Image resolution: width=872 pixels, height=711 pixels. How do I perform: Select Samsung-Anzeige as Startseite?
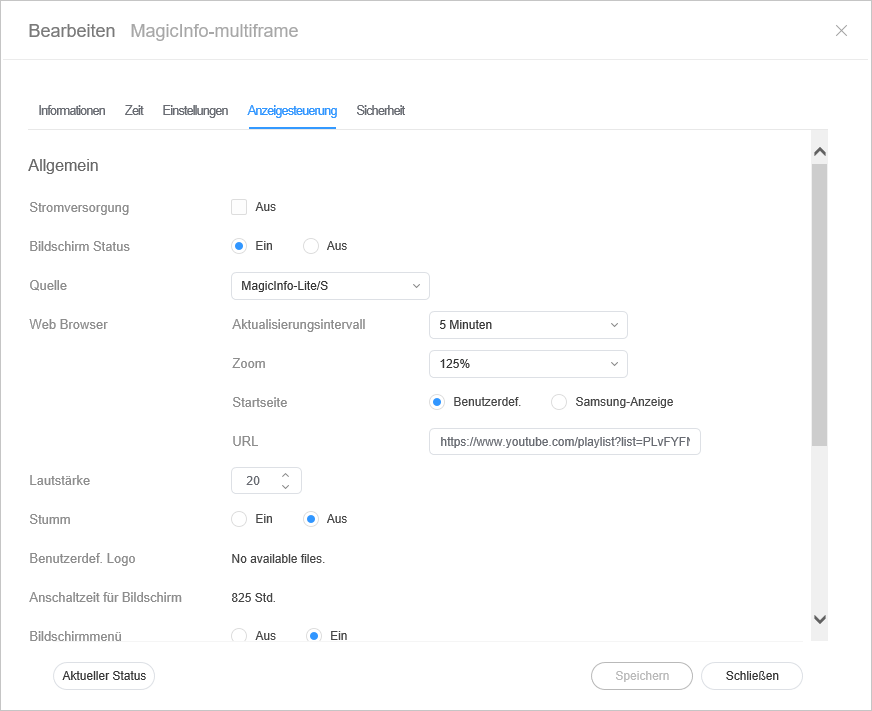pos(559,402)
